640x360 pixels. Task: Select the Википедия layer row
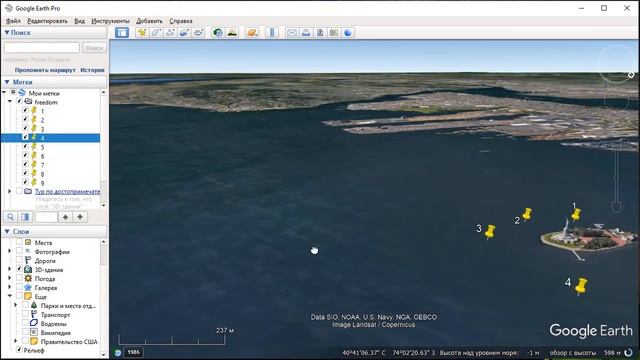[x=56, y=333]
